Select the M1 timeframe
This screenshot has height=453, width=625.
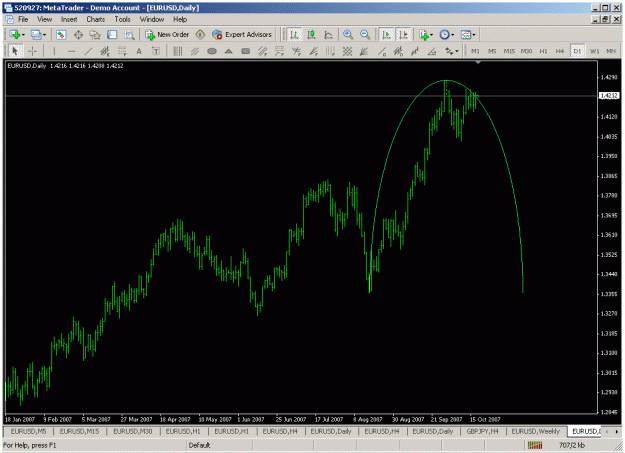coord(475,51)
